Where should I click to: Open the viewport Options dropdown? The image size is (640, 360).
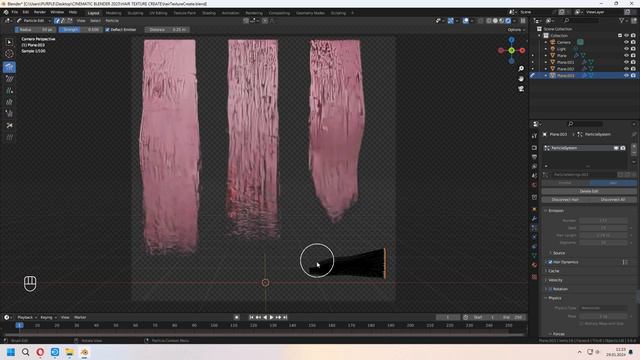pyautogui.click(x=516, y=30)
